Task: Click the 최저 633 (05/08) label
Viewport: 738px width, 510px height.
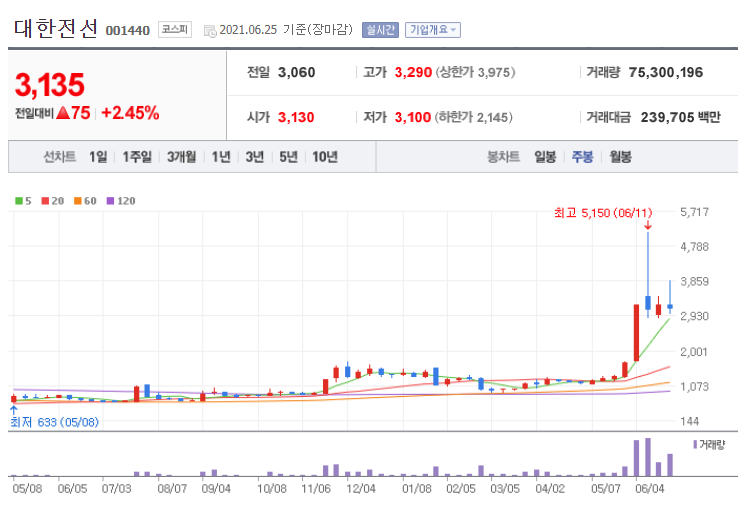Action: 55,422
